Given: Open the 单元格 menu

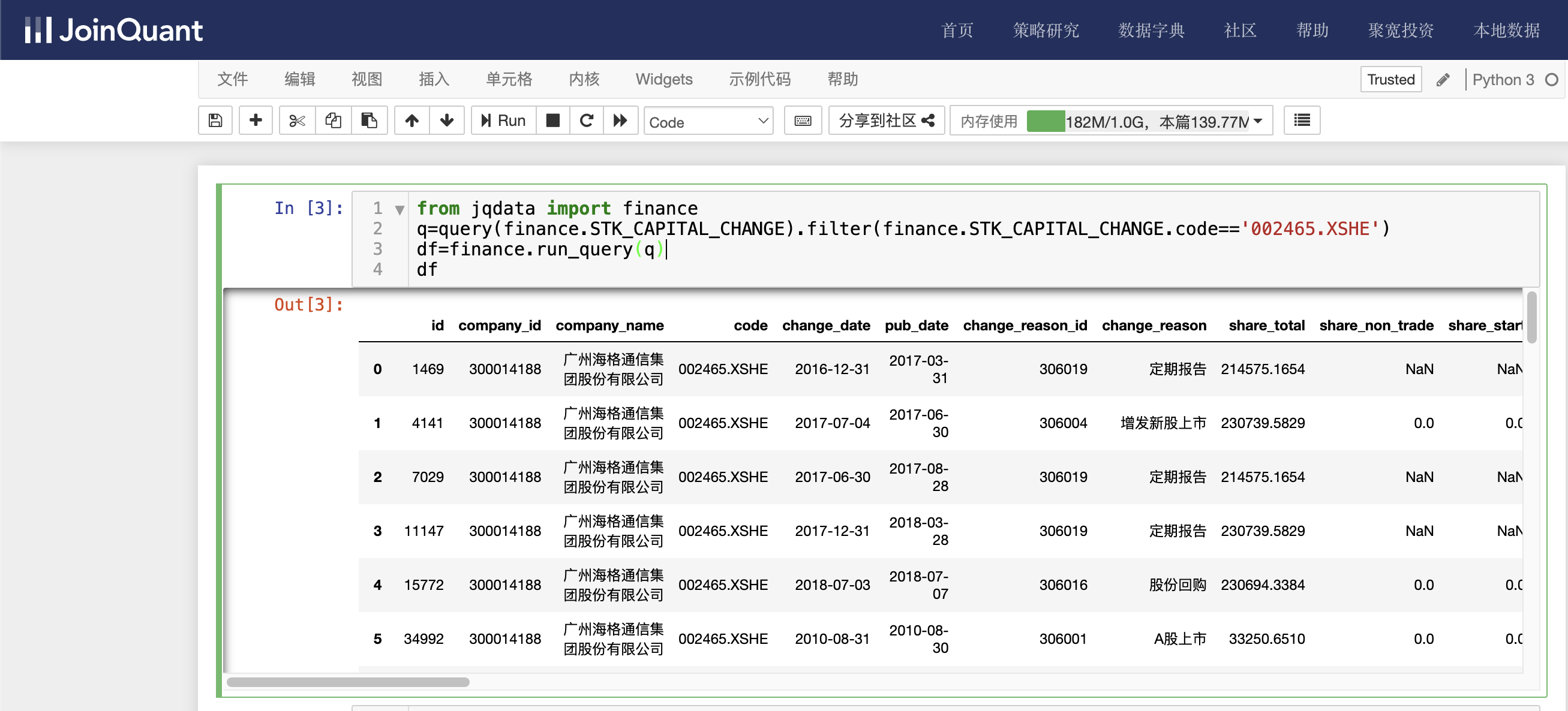Looking at the screenshot, I should click(x=509, y=79).
